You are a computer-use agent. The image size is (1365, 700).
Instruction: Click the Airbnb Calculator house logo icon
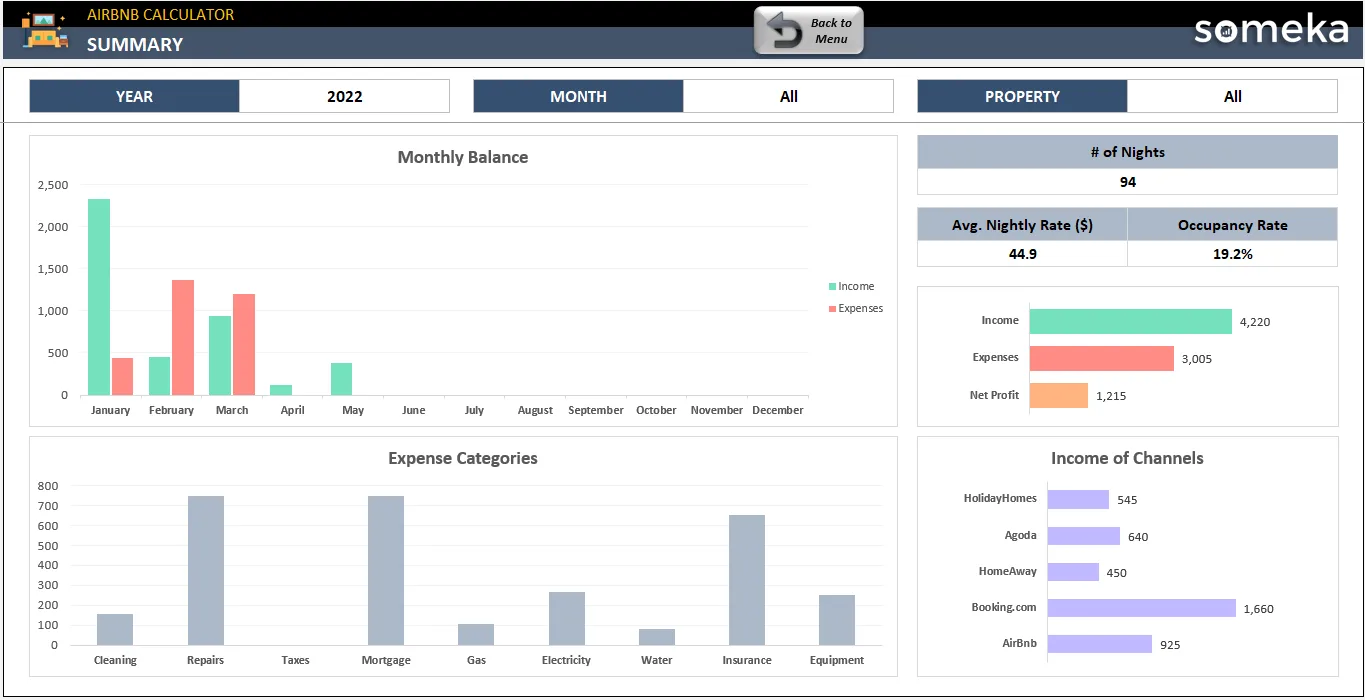pos(45,30)
